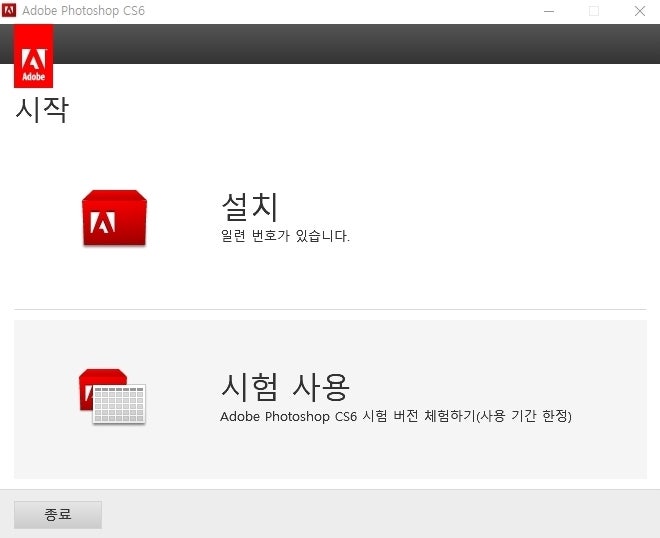Click the 'Adobe Photoshop CS6' window title
This screenshot has width=660, height=538.
coord(83,11)
